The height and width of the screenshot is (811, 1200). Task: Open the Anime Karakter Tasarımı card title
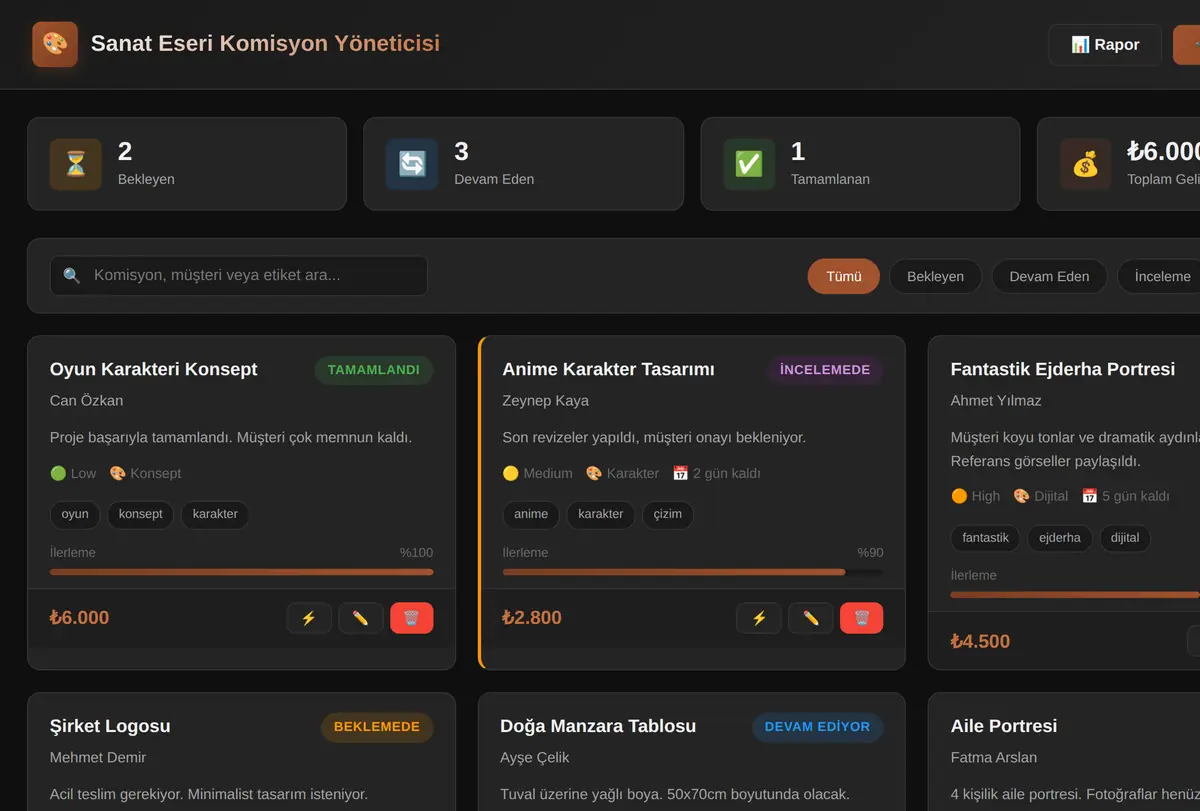click(608, 369)
